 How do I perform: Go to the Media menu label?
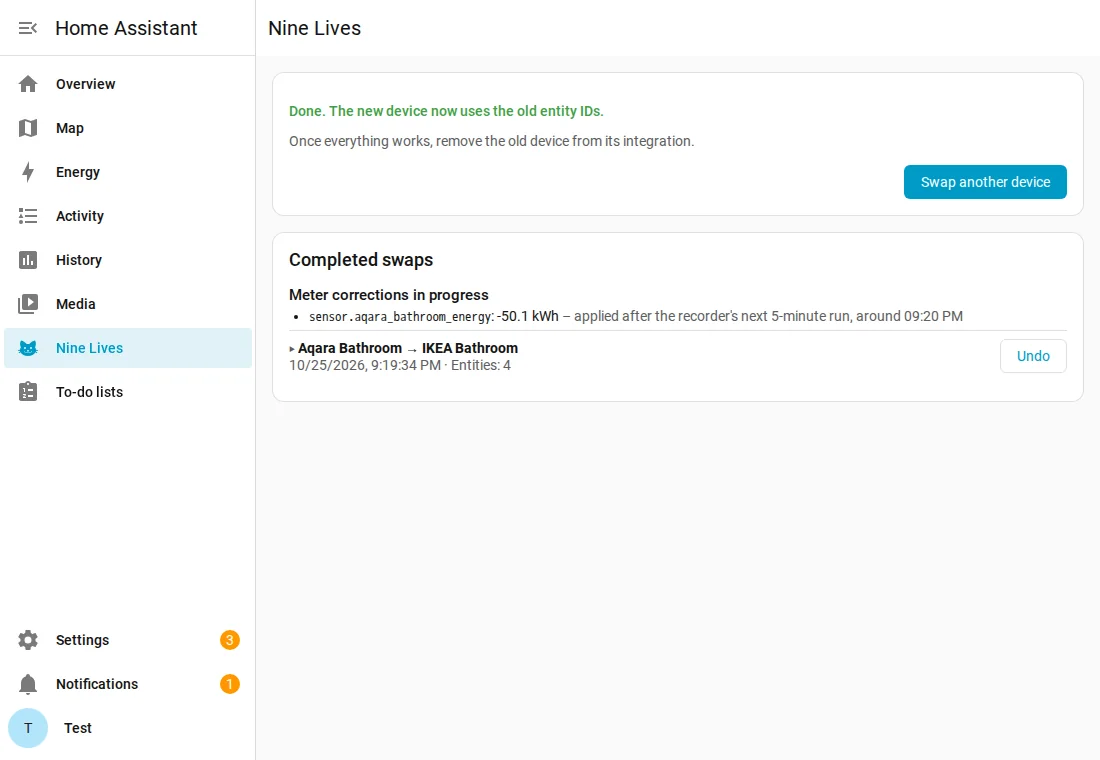pos(76,304)
